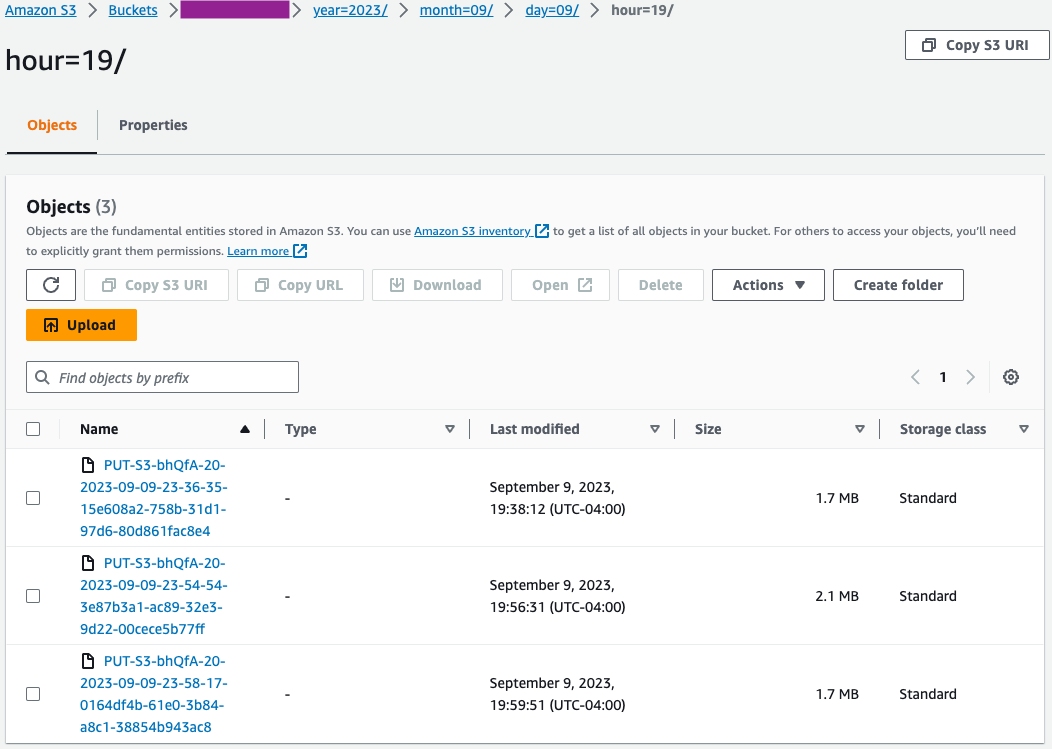Click the Copy S3 URI button at top right
The width and height of the screenshot is (1052, 749).
pyautogui.click(x=977, y=45)
